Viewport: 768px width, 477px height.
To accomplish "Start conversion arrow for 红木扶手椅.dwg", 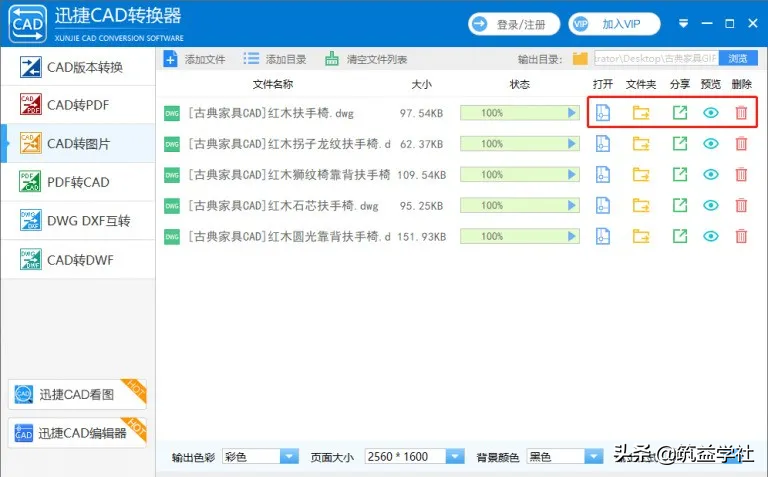I will pos(572,113).
